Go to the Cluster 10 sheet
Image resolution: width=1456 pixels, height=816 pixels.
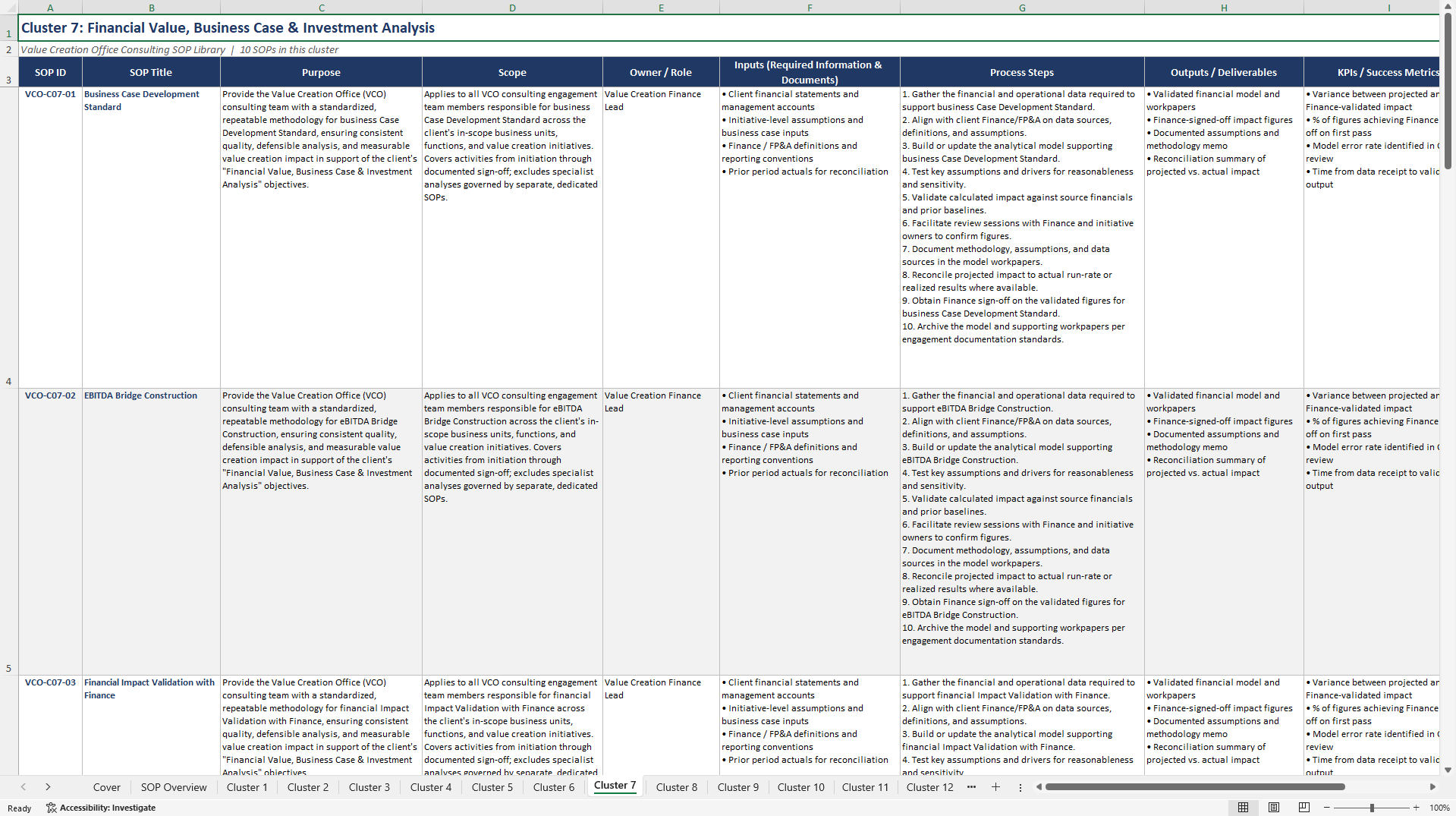point(800,787)
